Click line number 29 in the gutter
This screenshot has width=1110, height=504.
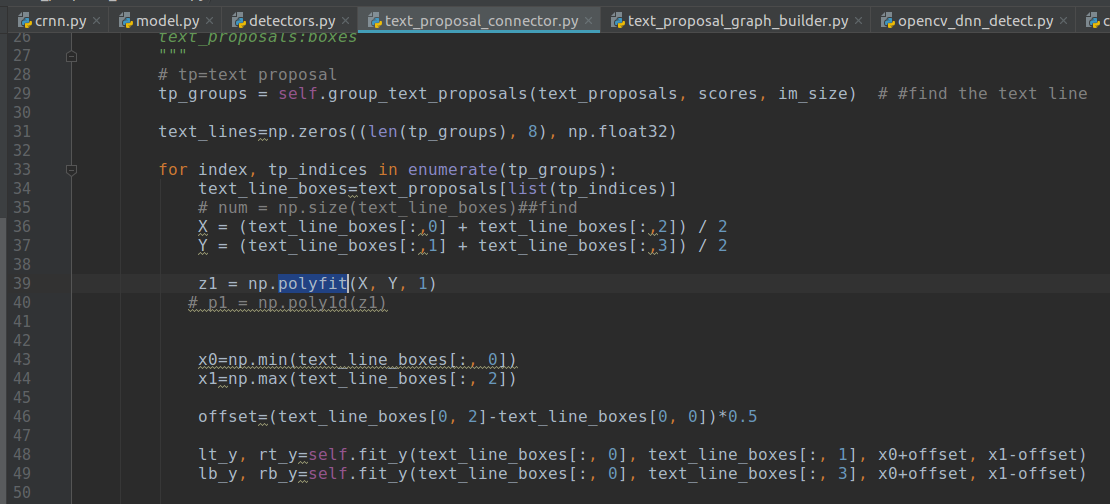click(22, 94)
